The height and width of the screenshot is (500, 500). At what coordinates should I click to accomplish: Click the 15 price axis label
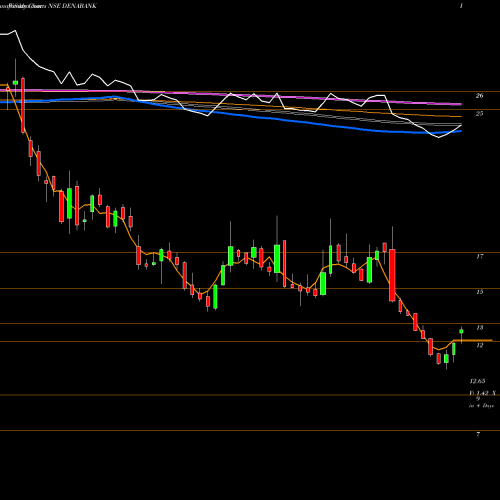(479, 292)
